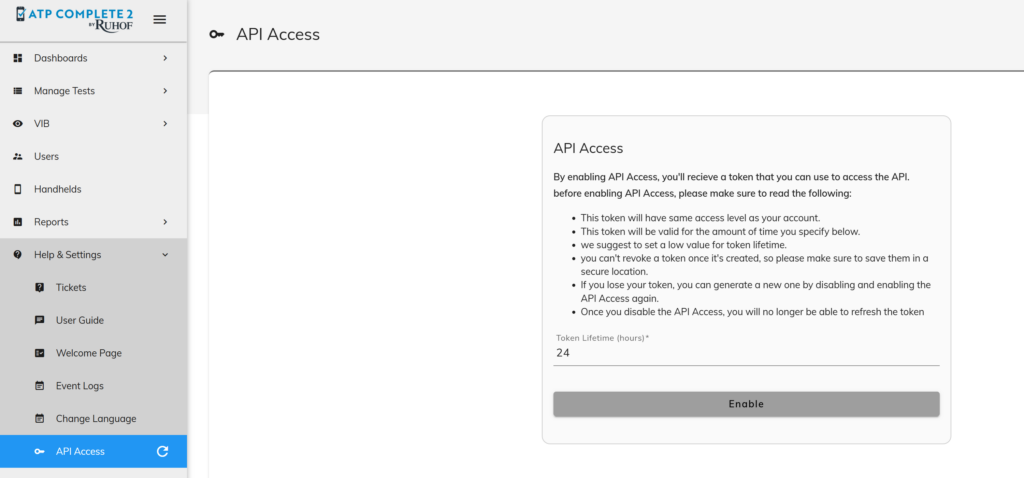Toggle the hamburger menu icon
Image resolution: width=1024 pixels, height=478 pixels.
click(x=159, y=20)
